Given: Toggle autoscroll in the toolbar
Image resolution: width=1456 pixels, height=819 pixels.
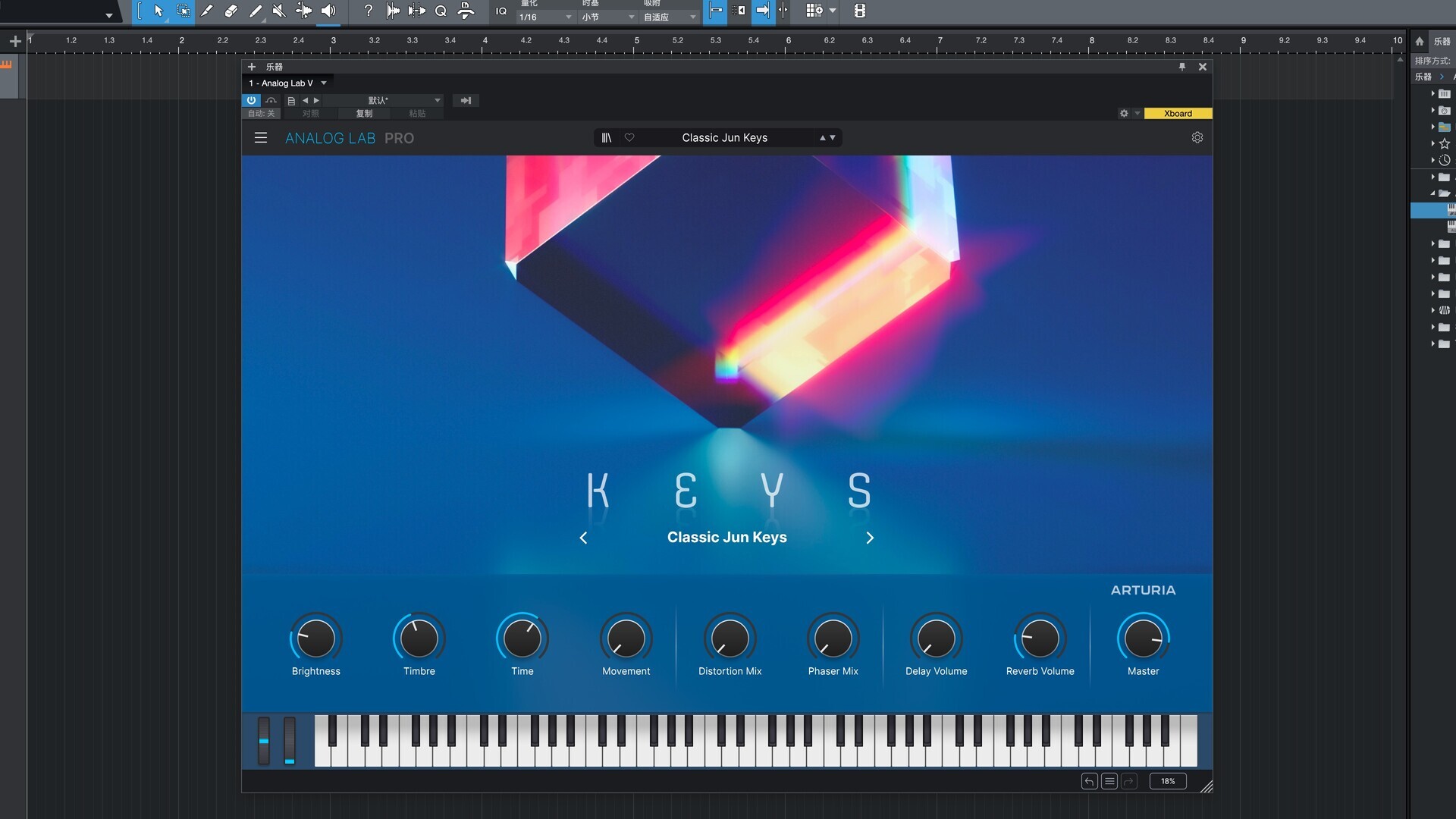Looking at the screenshot, I should [x=763, y=11].
